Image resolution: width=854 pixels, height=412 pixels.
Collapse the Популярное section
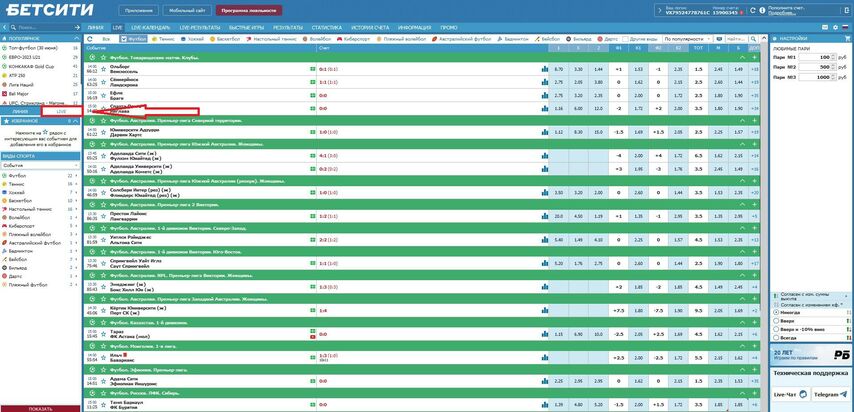(x=77, y=39)
